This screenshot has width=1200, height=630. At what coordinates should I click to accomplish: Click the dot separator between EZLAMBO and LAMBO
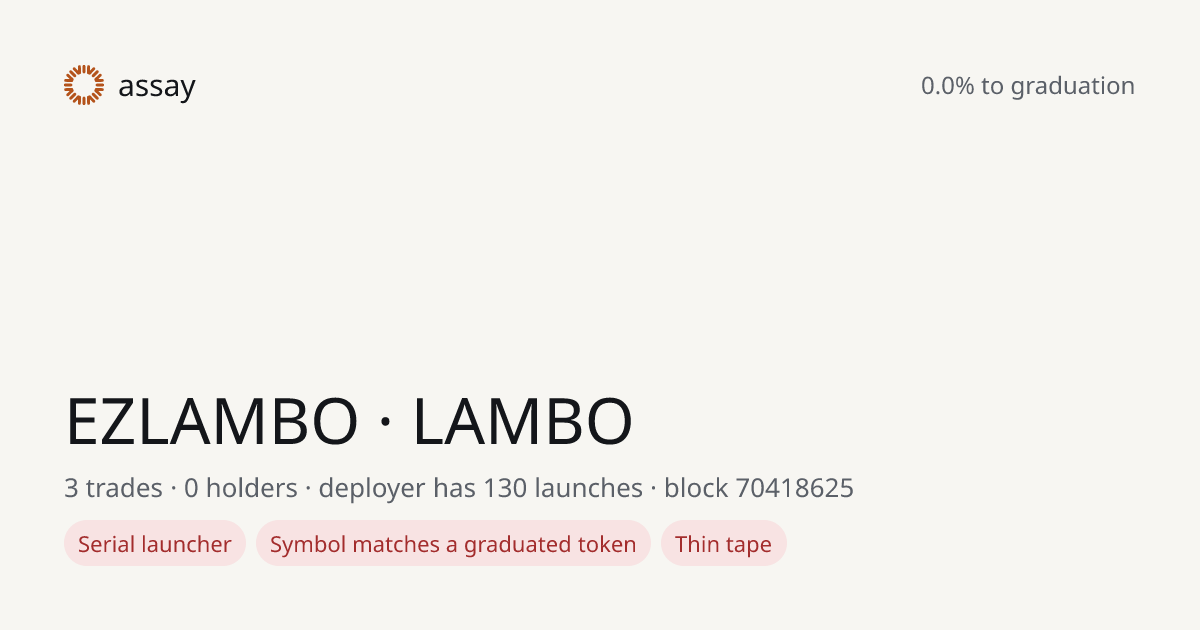coord(386,423)
